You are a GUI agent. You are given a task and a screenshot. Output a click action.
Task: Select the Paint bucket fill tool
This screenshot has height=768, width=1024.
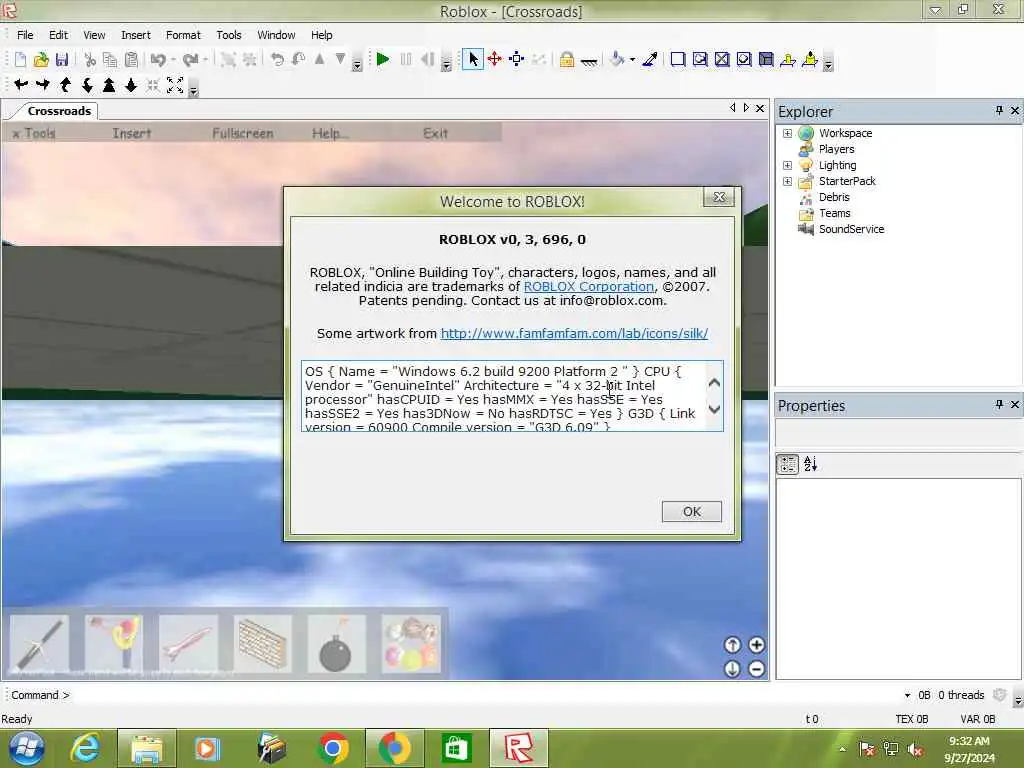pyautogui.click(x=616, y=59)
